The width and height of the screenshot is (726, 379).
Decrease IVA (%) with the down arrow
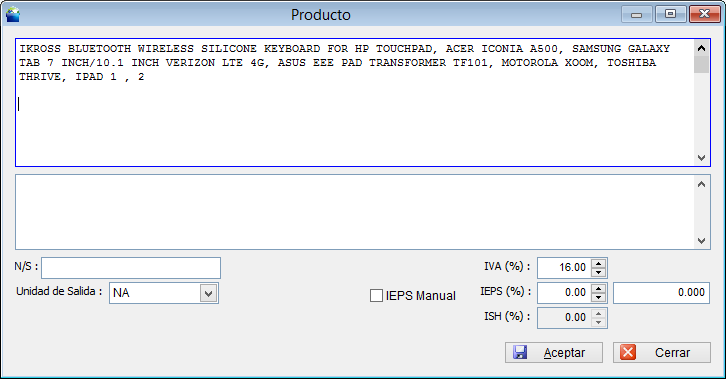click(x=599, y=272)
